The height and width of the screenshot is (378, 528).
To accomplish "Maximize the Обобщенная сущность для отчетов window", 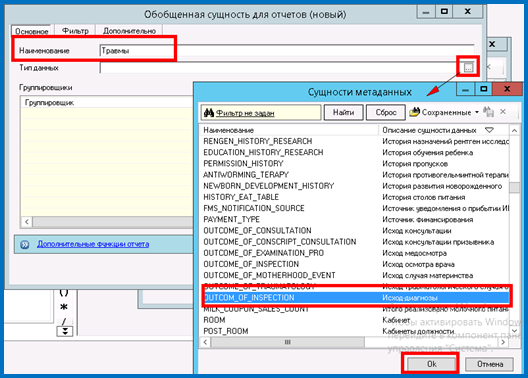I will click(x=444, y=11).
